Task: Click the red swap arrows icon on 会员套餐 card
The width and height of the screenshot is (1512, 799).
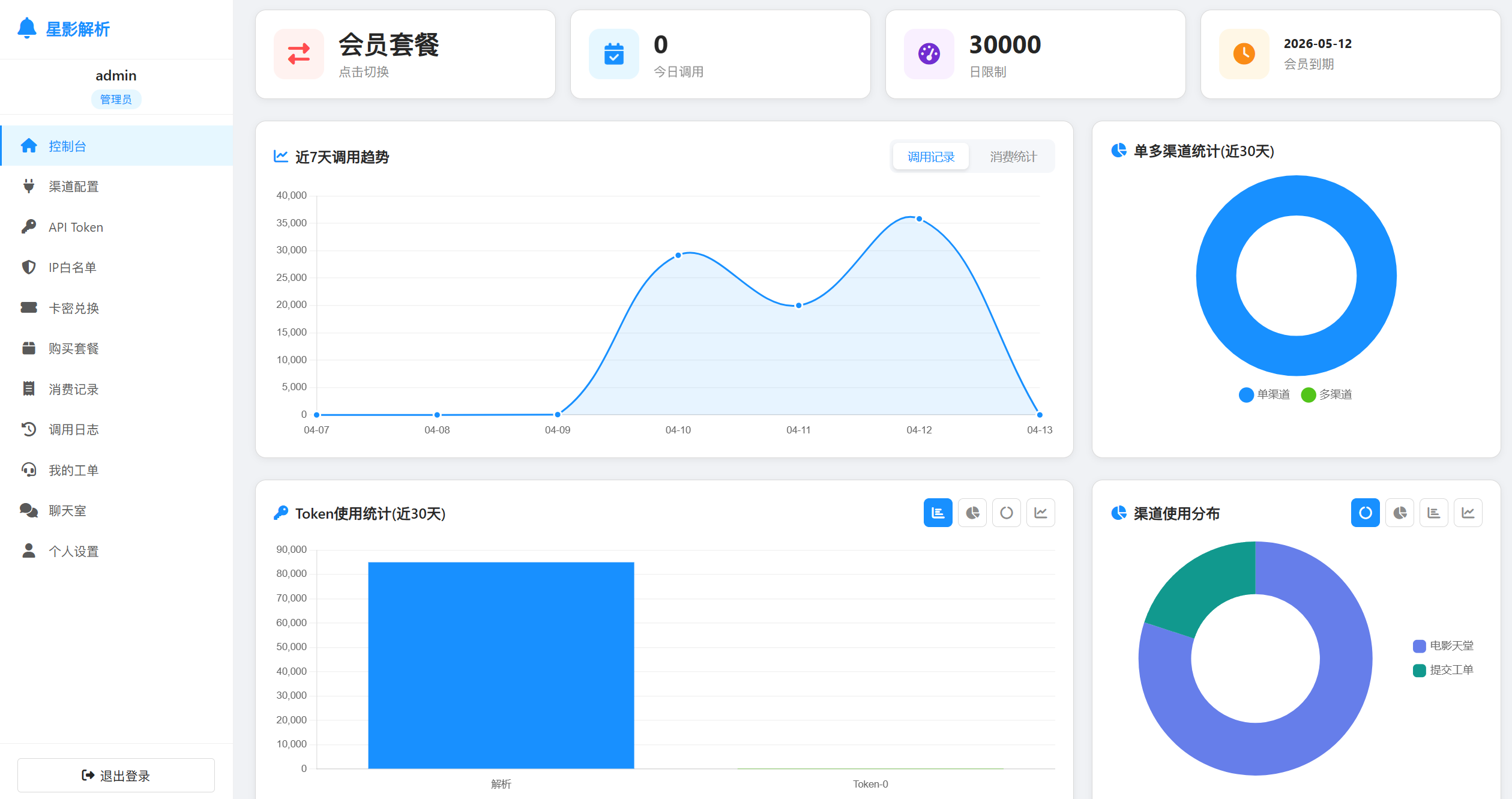Action: (299, 54)
